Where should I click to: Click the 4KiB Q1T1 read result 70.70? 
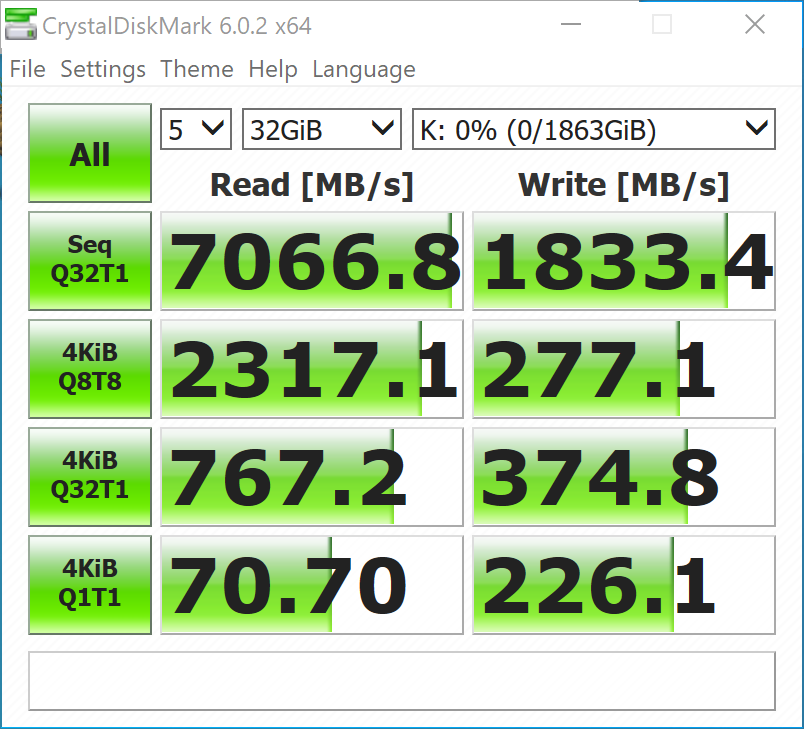point(312,585)
